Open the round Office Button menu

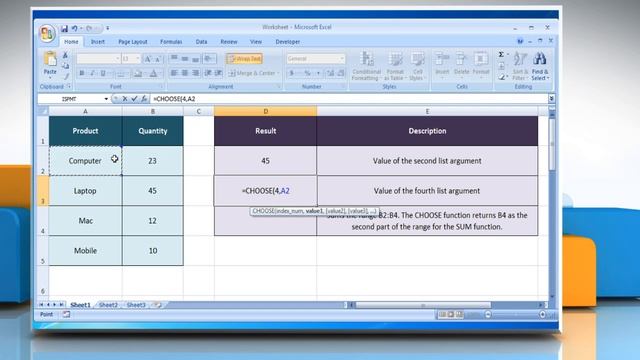pos(47,33)
